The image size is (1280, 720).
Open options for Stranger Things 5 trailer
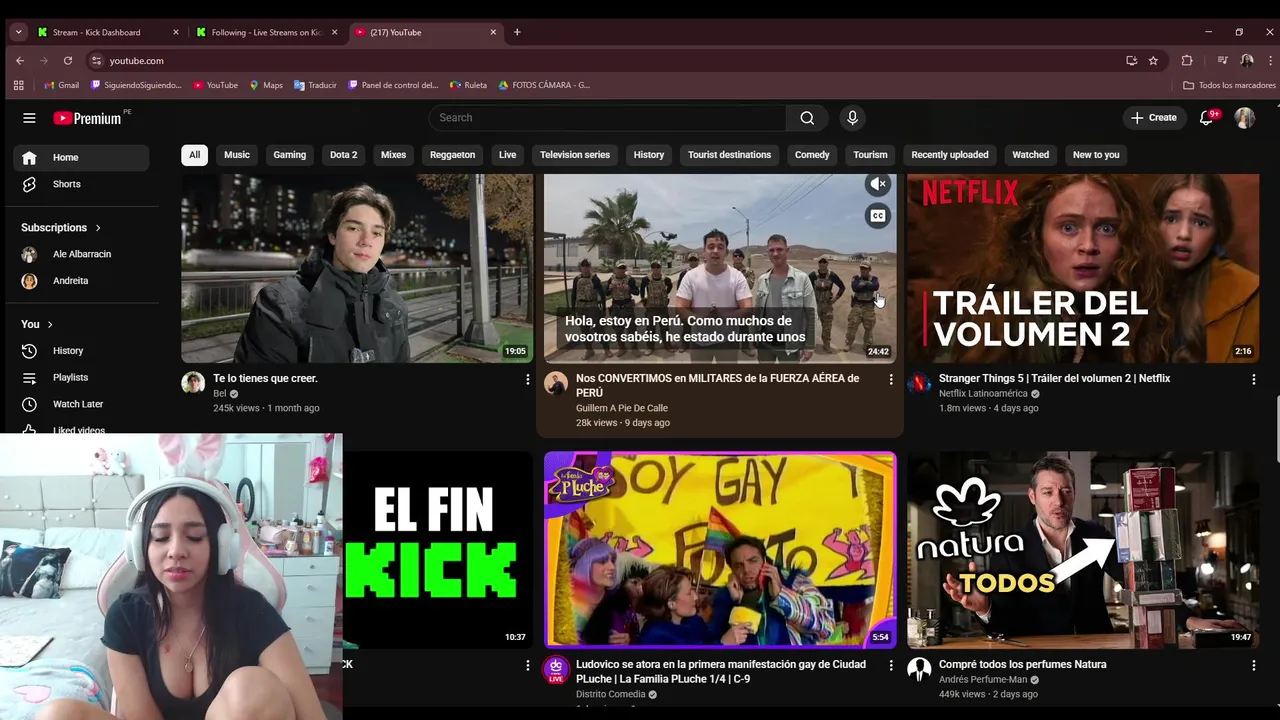click(x=1253, y=380)
